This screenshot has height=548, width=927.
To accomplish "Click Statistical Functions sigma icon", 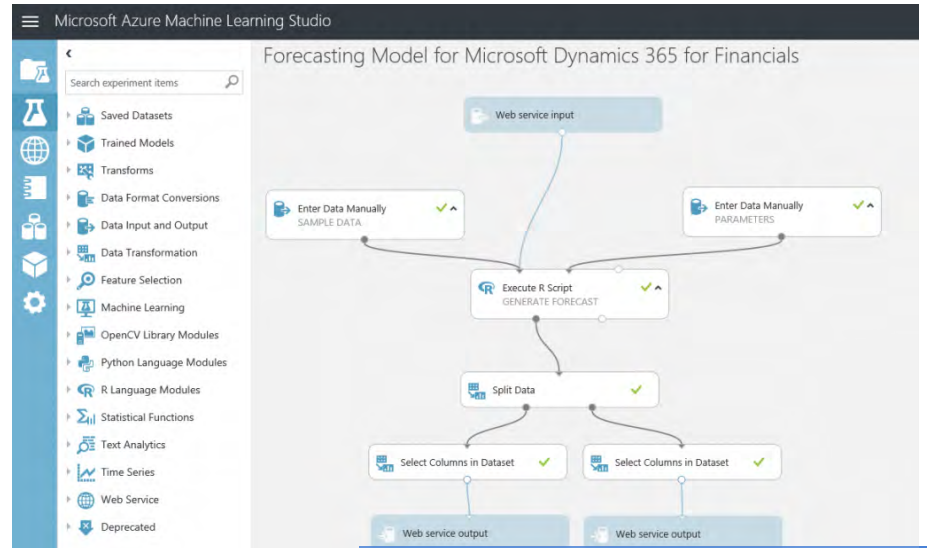I will [x=86, y=417].
